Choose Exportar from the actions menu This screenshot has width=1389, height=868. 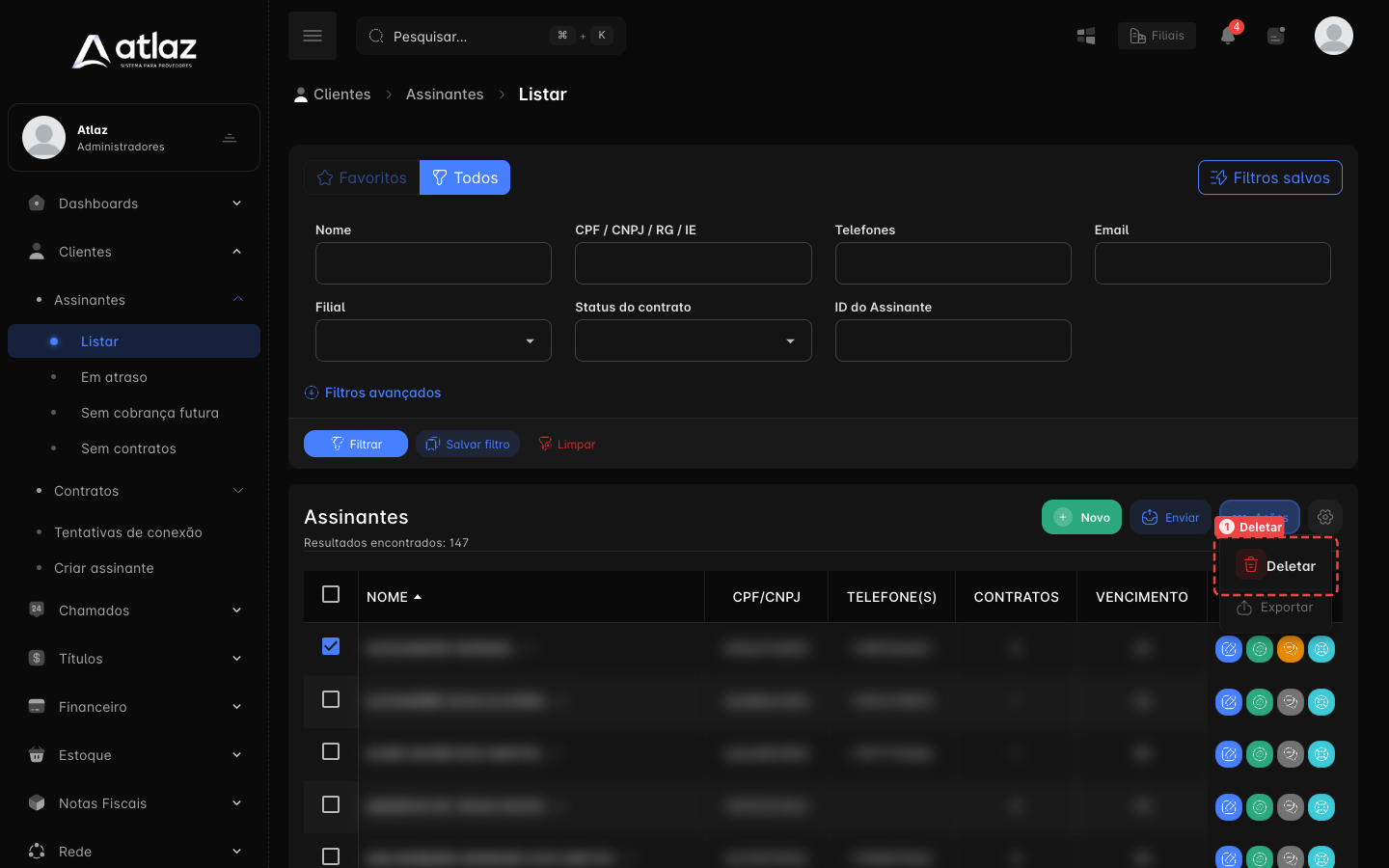tap(1276, 608)
